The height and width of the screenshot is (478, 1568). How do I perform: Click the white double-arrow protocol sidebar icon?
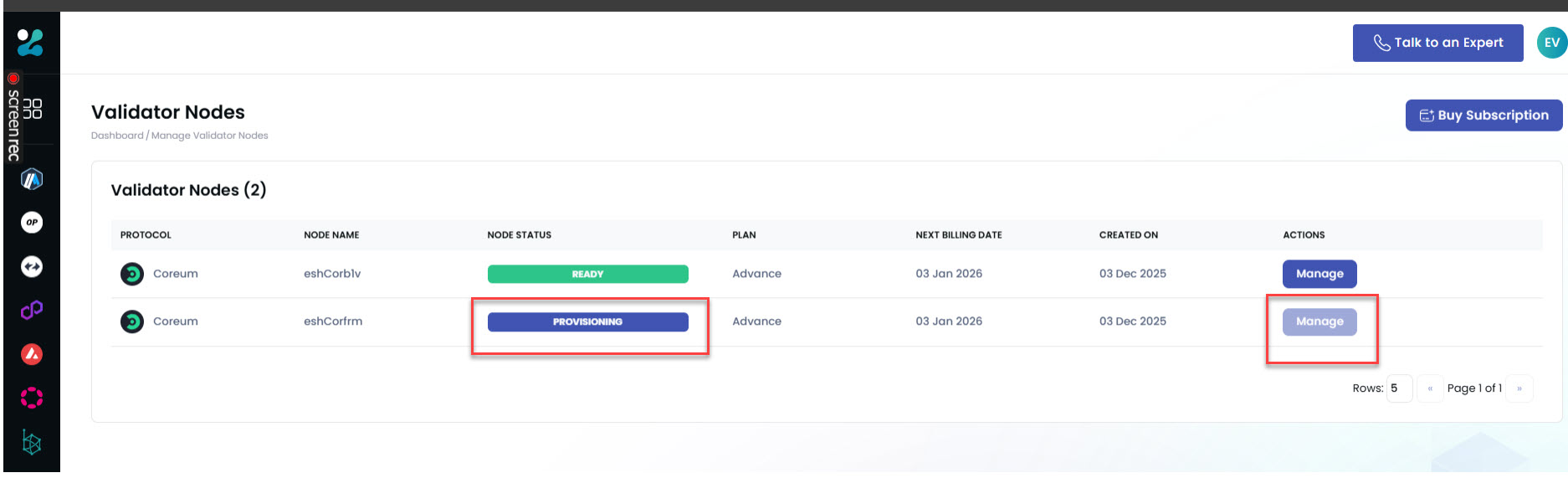pos(32,267)
